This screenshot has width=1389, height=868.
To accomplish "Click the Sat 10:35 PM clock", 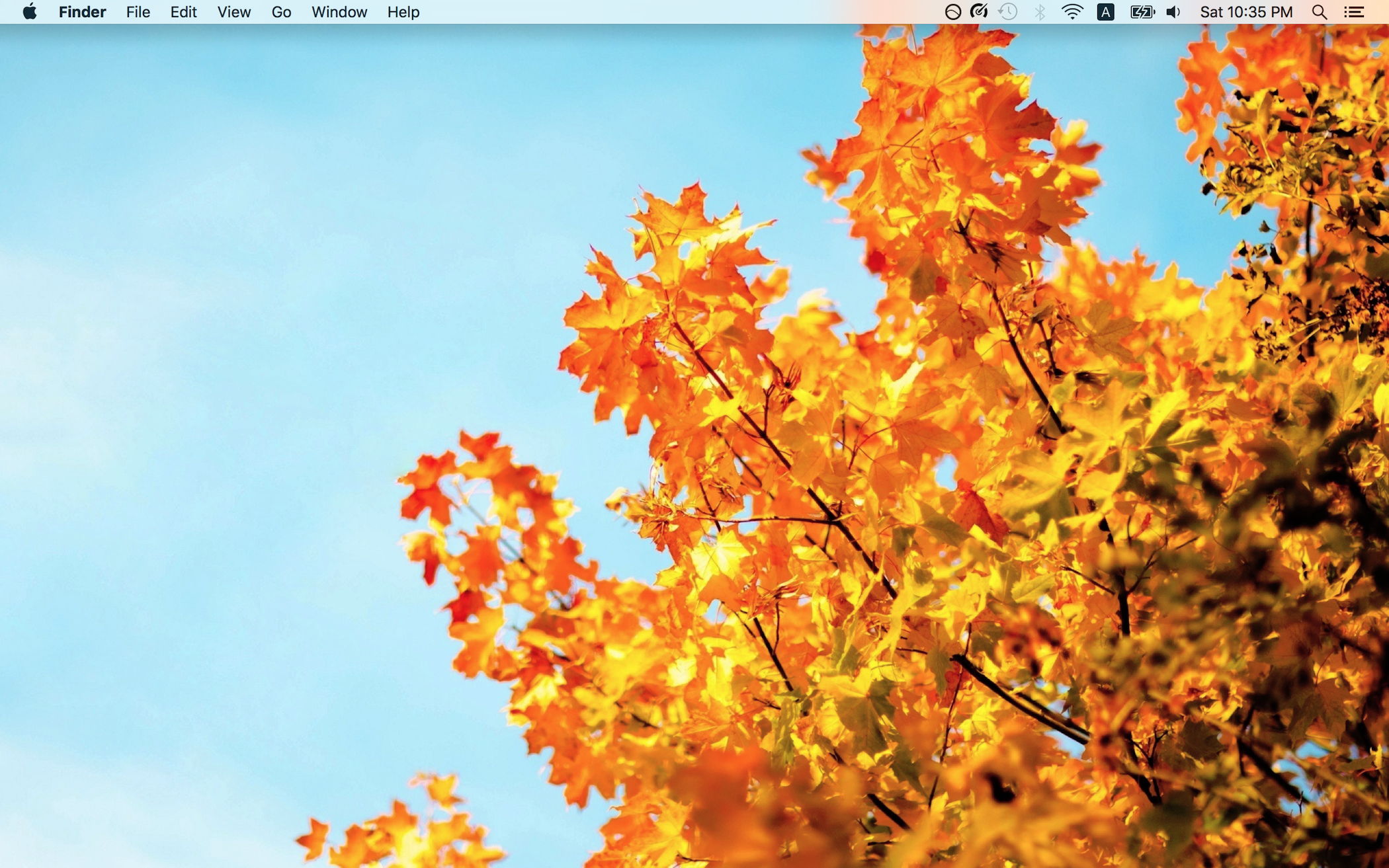I will [1246, 12].
